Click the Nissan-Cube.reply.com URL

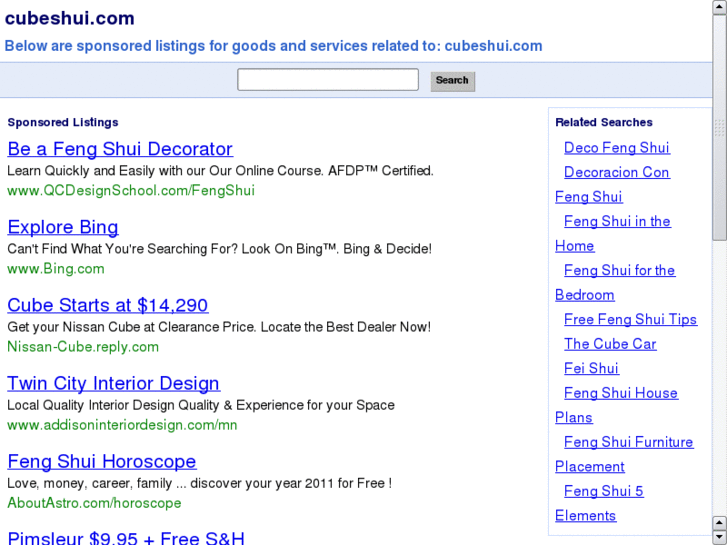(83, 347)
